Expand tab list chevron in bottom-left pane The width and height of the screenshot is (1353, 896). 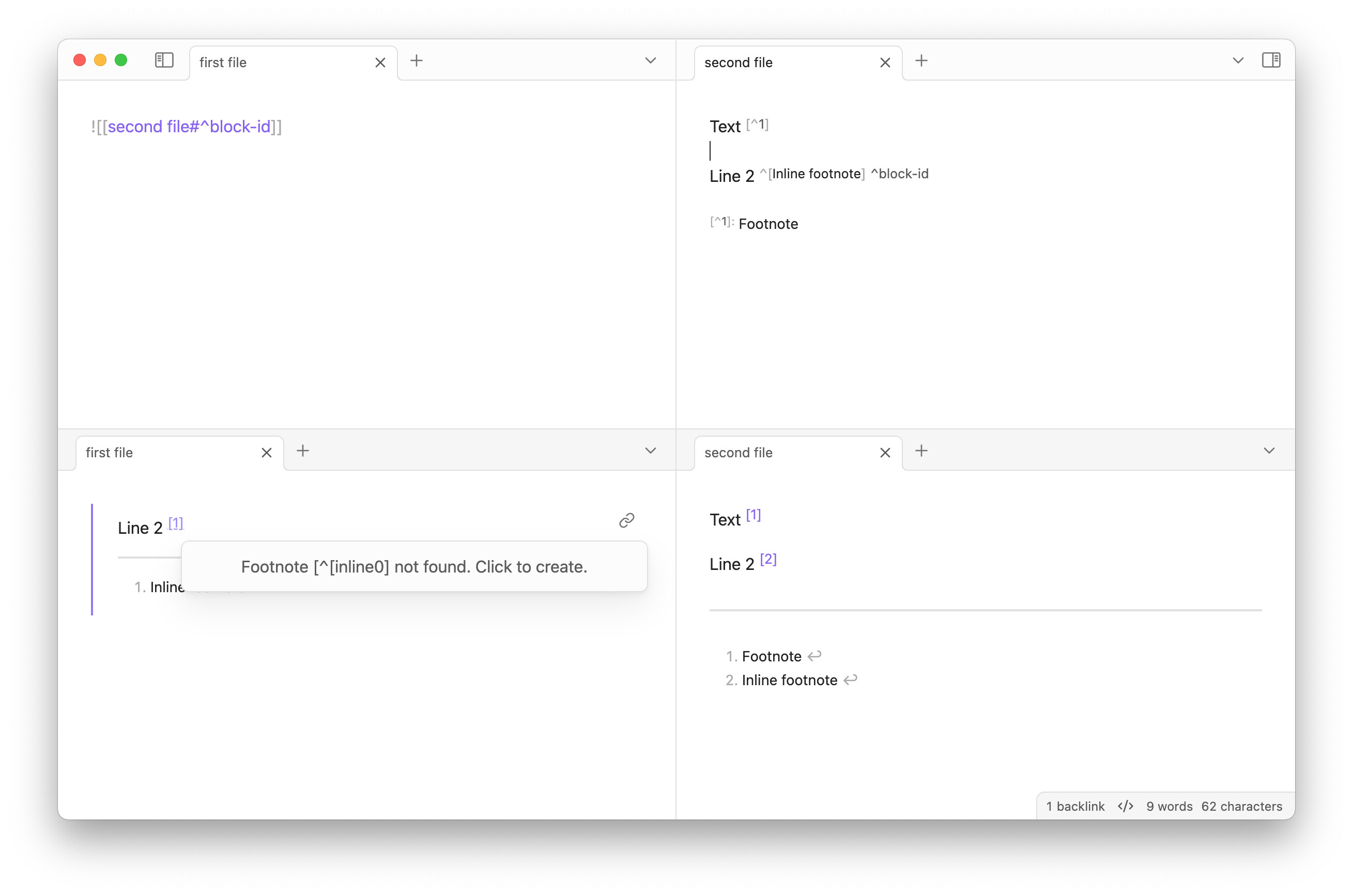pyautogui.click(x=650, y=451)
